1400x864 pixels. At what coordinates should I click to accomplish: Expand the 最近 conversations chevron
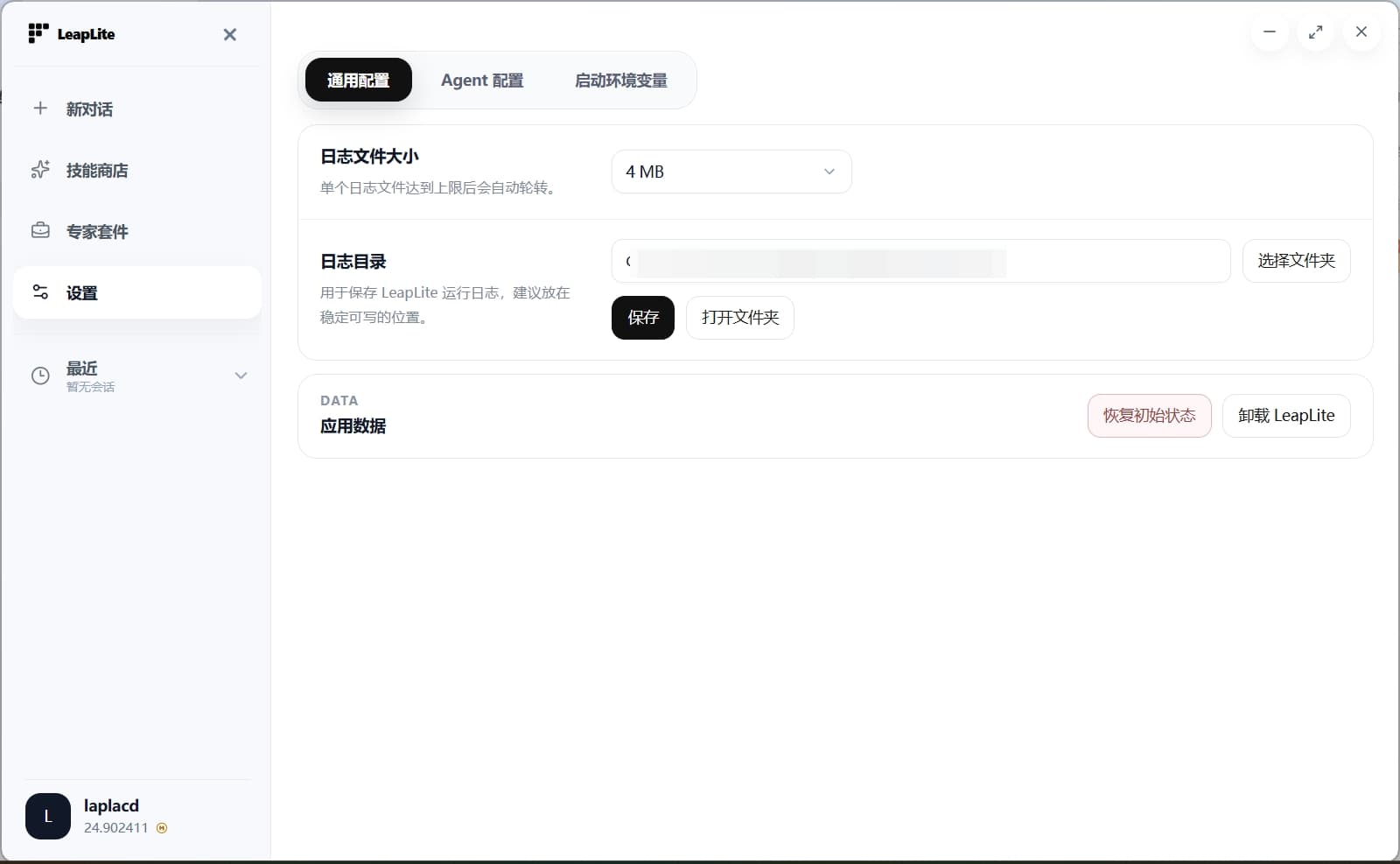click(241, 376)
